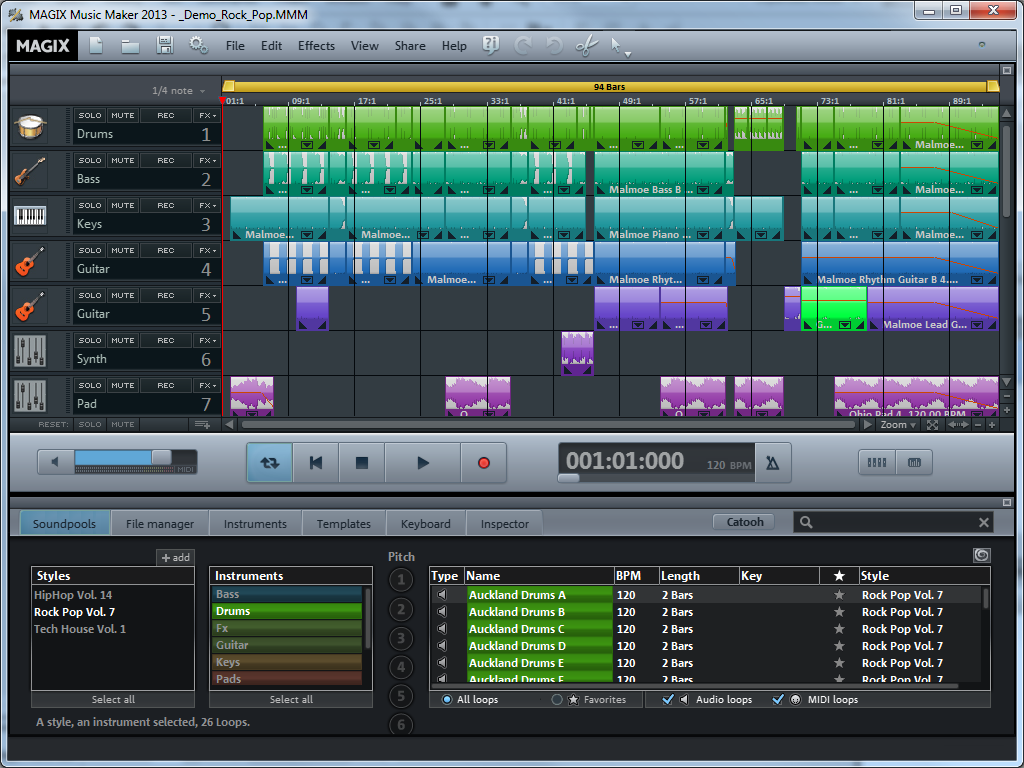Viewport: 1024px width, 768px height.
Task: Click Select all under Styles
Action: click(113, 699)
